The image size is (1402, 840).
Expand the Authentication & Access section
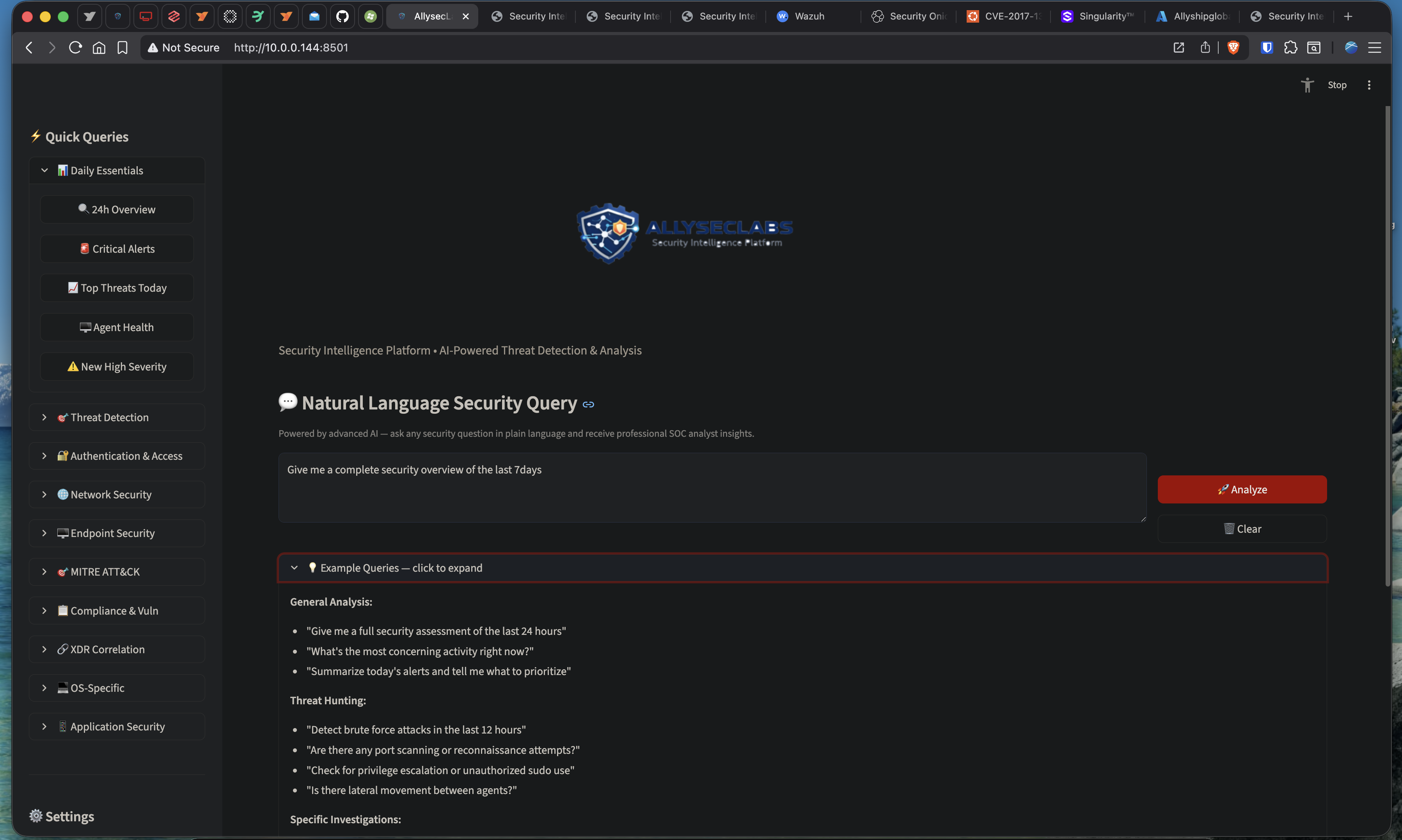point(117,455)
